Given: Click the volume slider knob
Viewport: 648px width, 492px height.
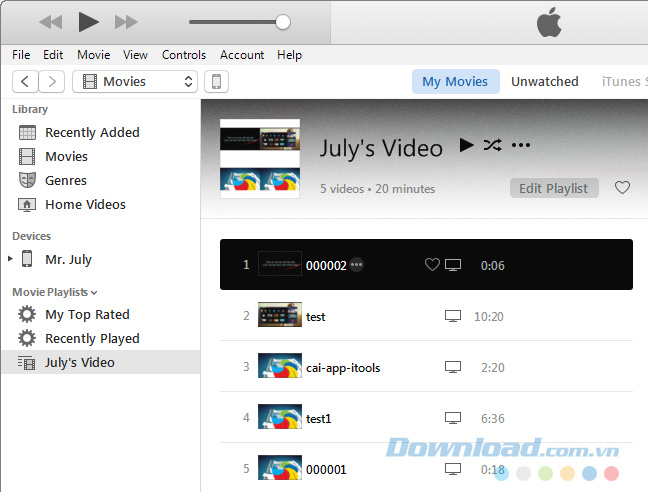Looking at the screenshot, I should (283, 22).
